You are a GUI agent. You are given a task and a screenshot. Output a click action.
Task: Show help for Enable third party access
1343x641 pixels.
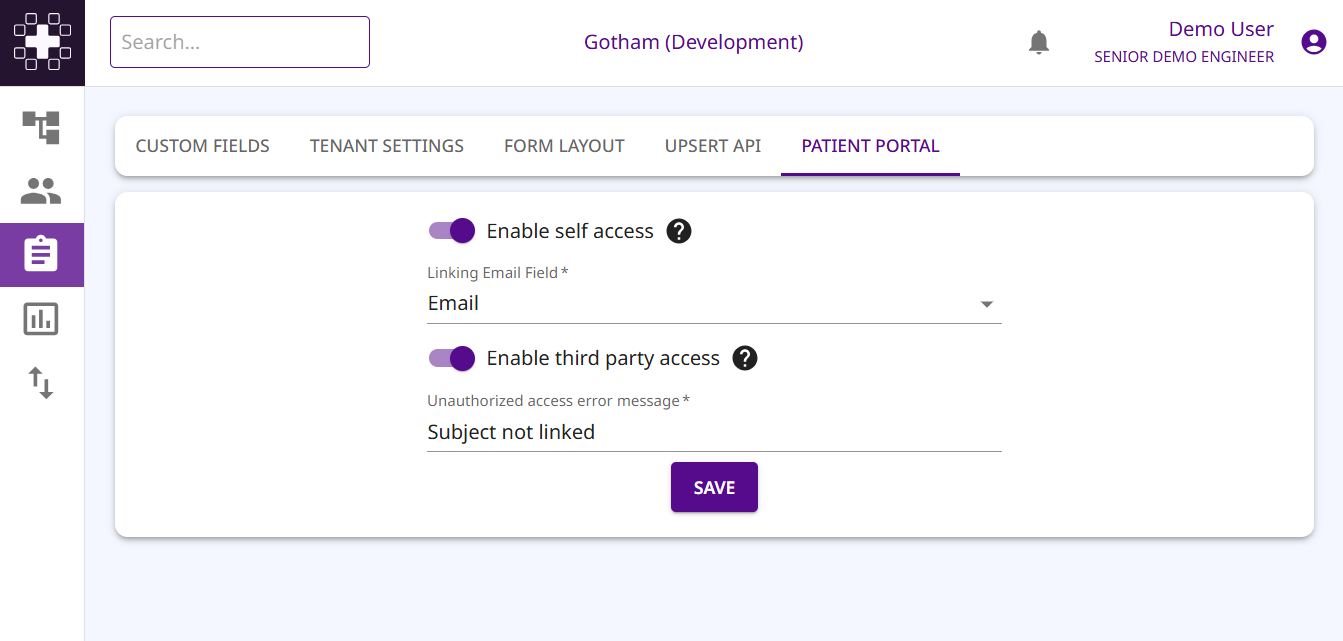pyautogui.click(x=745, y=358)
